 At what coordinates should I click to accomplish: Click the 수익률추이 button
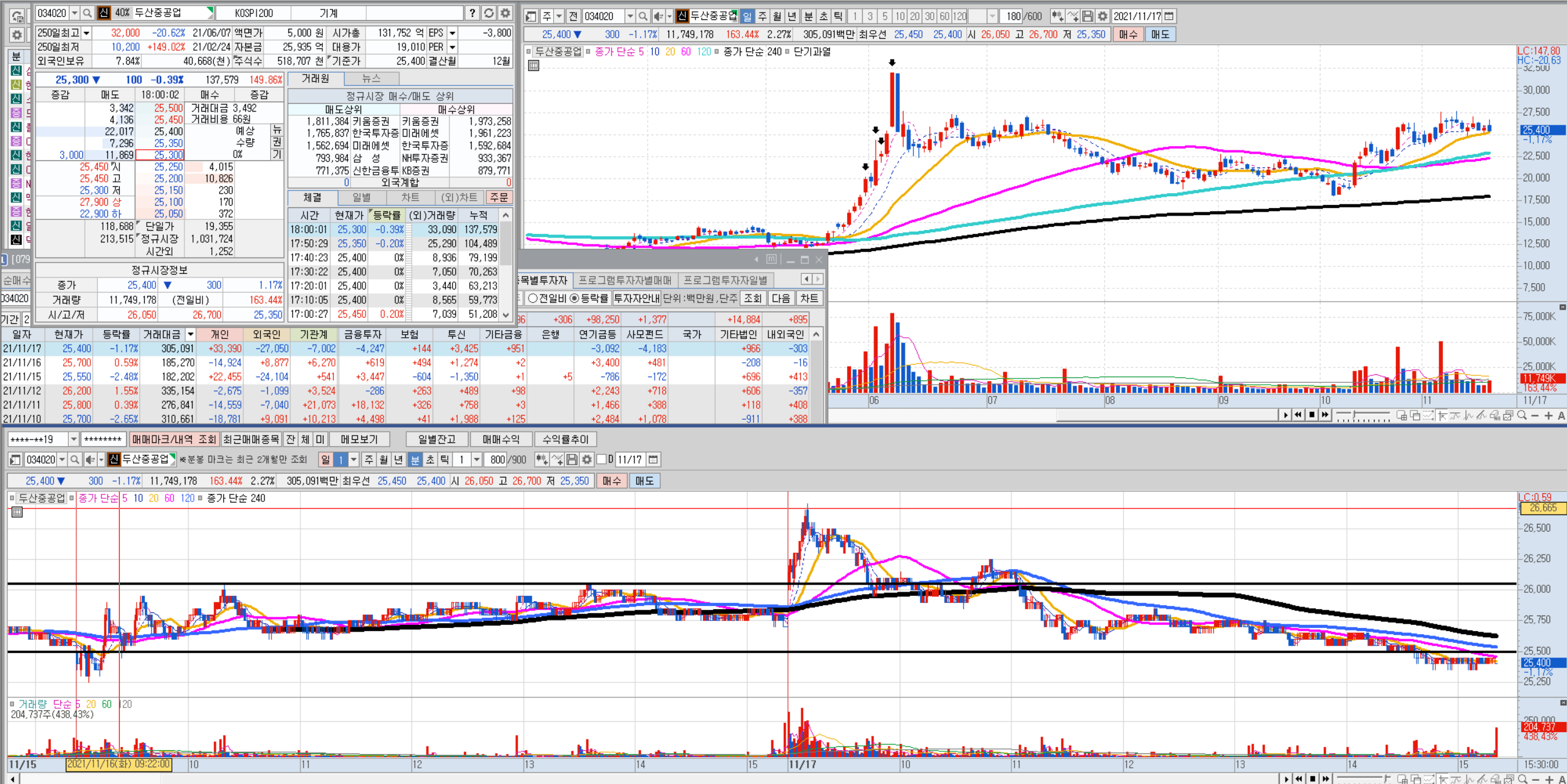[x=566, y=440]
